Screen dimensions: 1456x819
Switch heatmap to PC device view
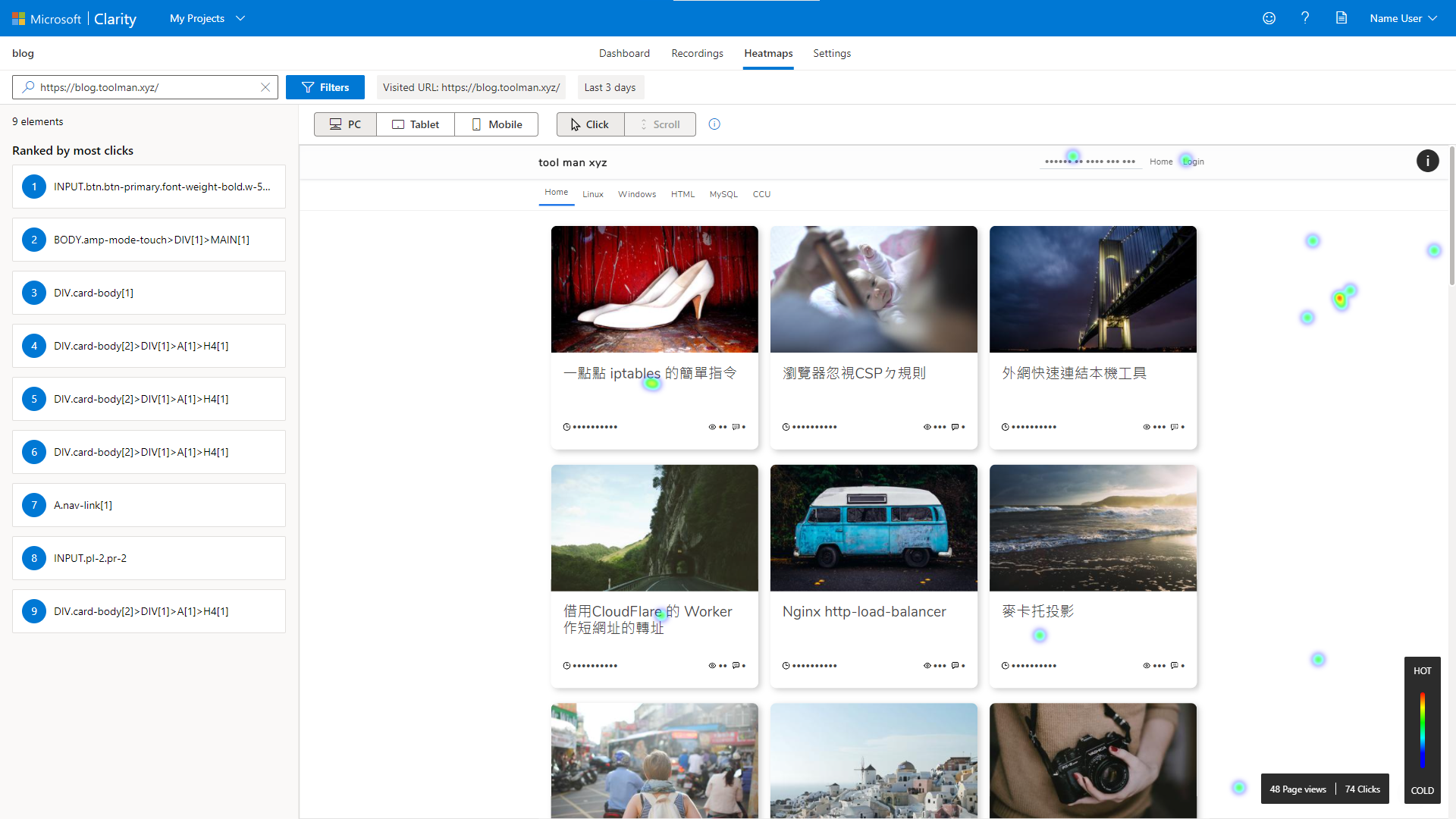click(x=345, y=124)
